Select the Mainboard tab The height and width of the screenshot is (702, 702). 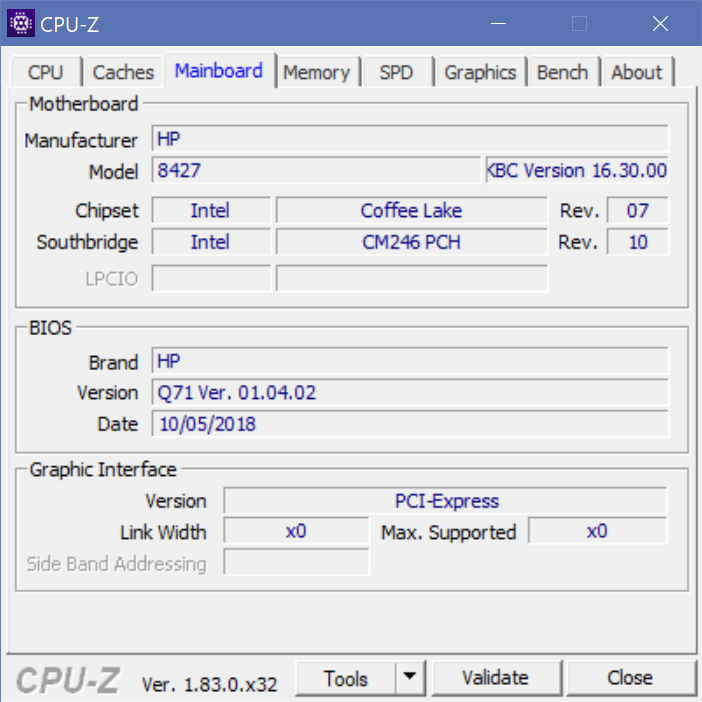pyautogui.click(x=219, y=70)
